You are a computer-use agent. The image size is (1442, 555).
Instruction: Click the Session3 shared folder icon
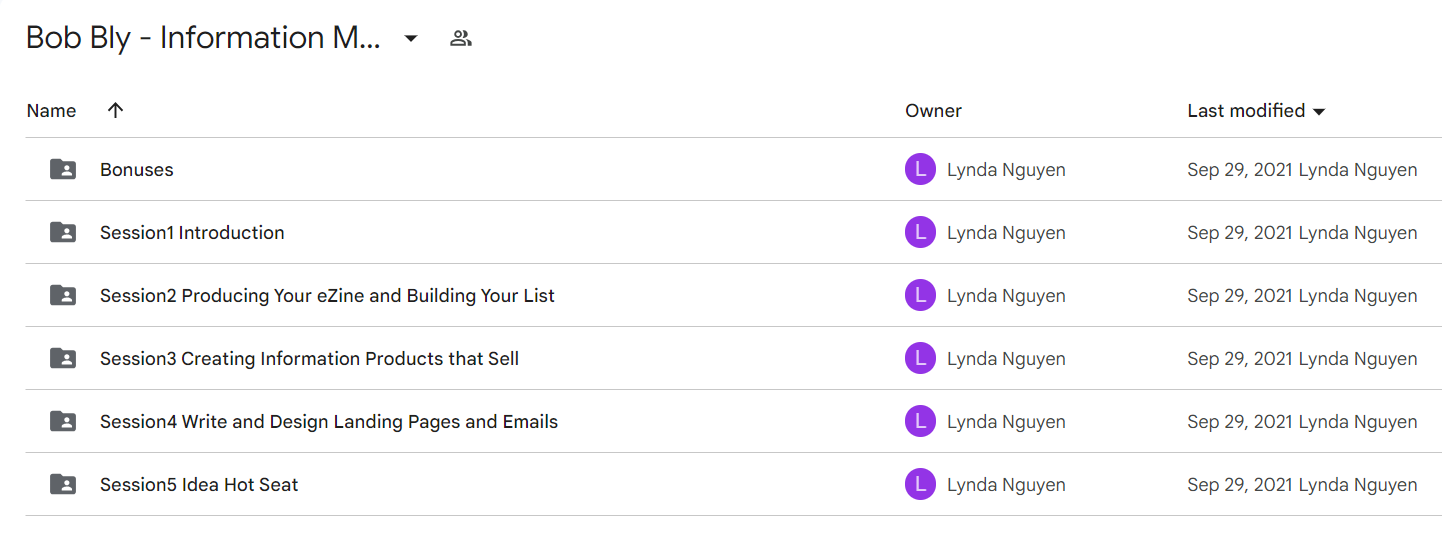(x=63, y=358)
